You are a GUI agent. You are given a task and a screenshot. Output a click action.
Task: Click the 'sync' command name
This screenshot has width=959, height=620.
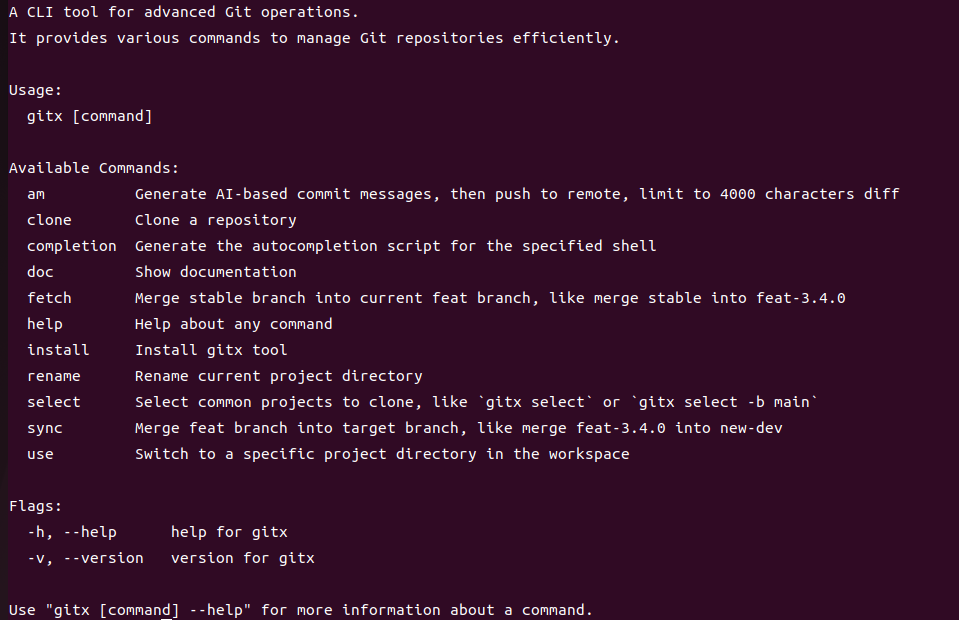click(45, 428)
